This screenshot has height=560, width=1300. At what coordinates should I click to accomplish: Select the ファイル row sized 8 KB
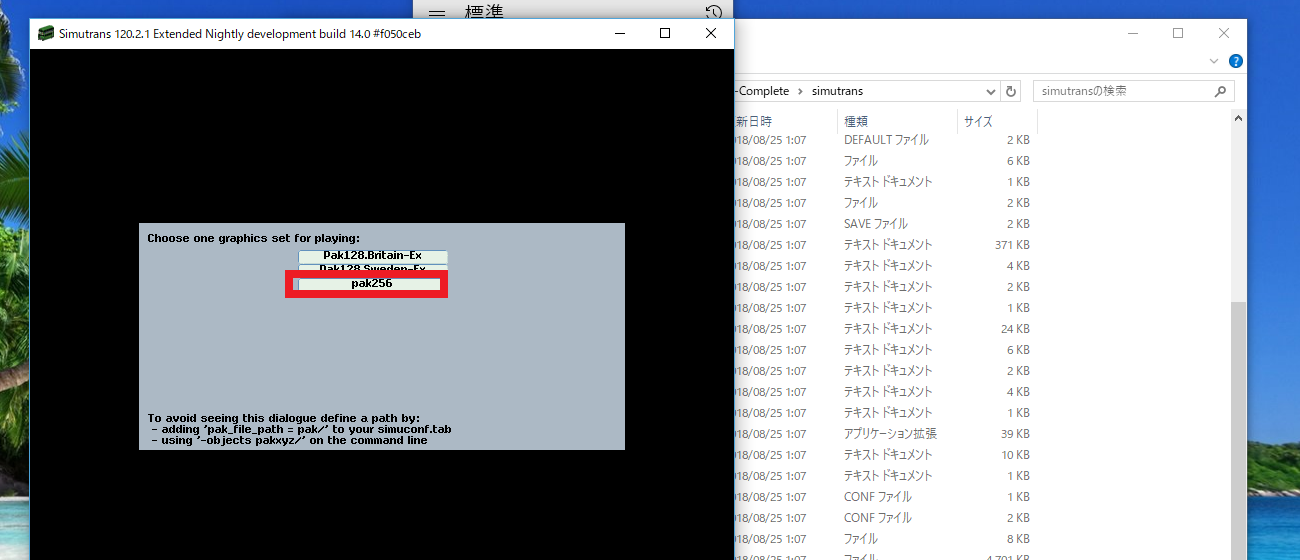pyautogui.click(x=886, y=539)
